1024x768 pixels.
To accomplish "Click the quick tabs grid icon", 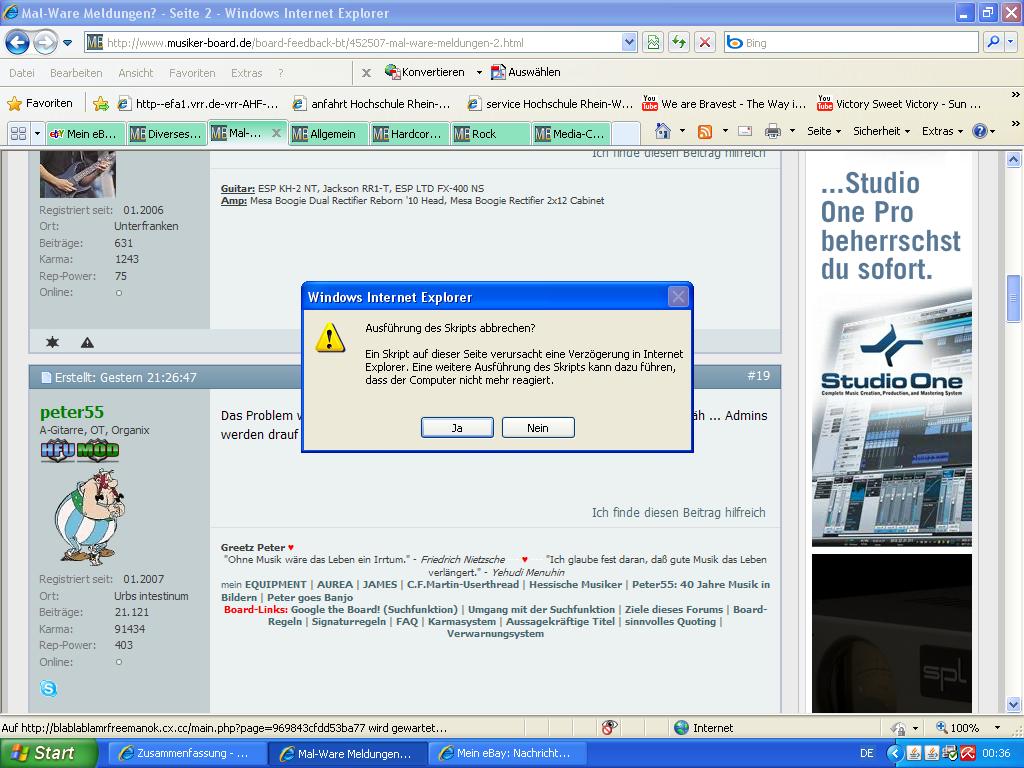I will pyautogui.click(x=18, y=133).
